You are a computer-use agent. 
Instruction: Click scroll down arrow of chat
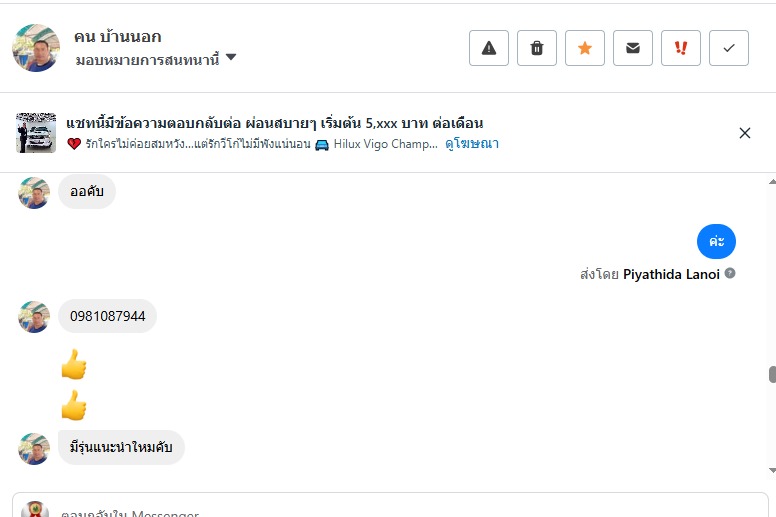point(771,469)
